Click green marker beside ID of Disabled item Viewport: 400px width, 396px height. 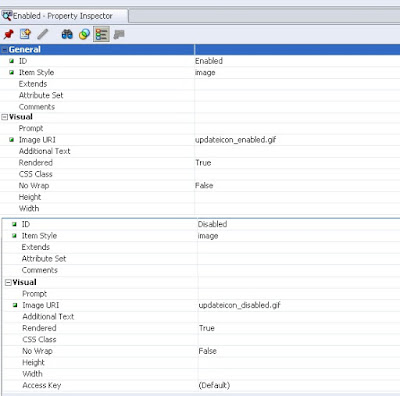(14, 224)
